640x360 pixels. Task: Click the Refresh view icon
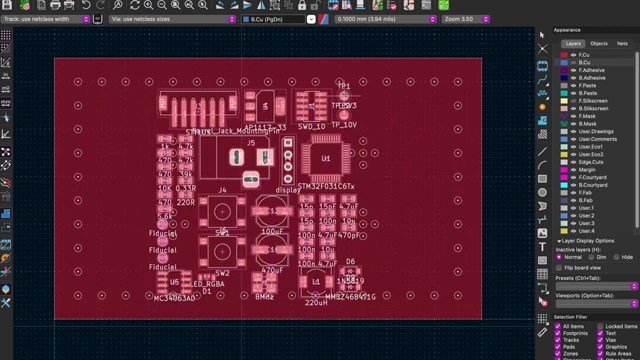(135, 5)
